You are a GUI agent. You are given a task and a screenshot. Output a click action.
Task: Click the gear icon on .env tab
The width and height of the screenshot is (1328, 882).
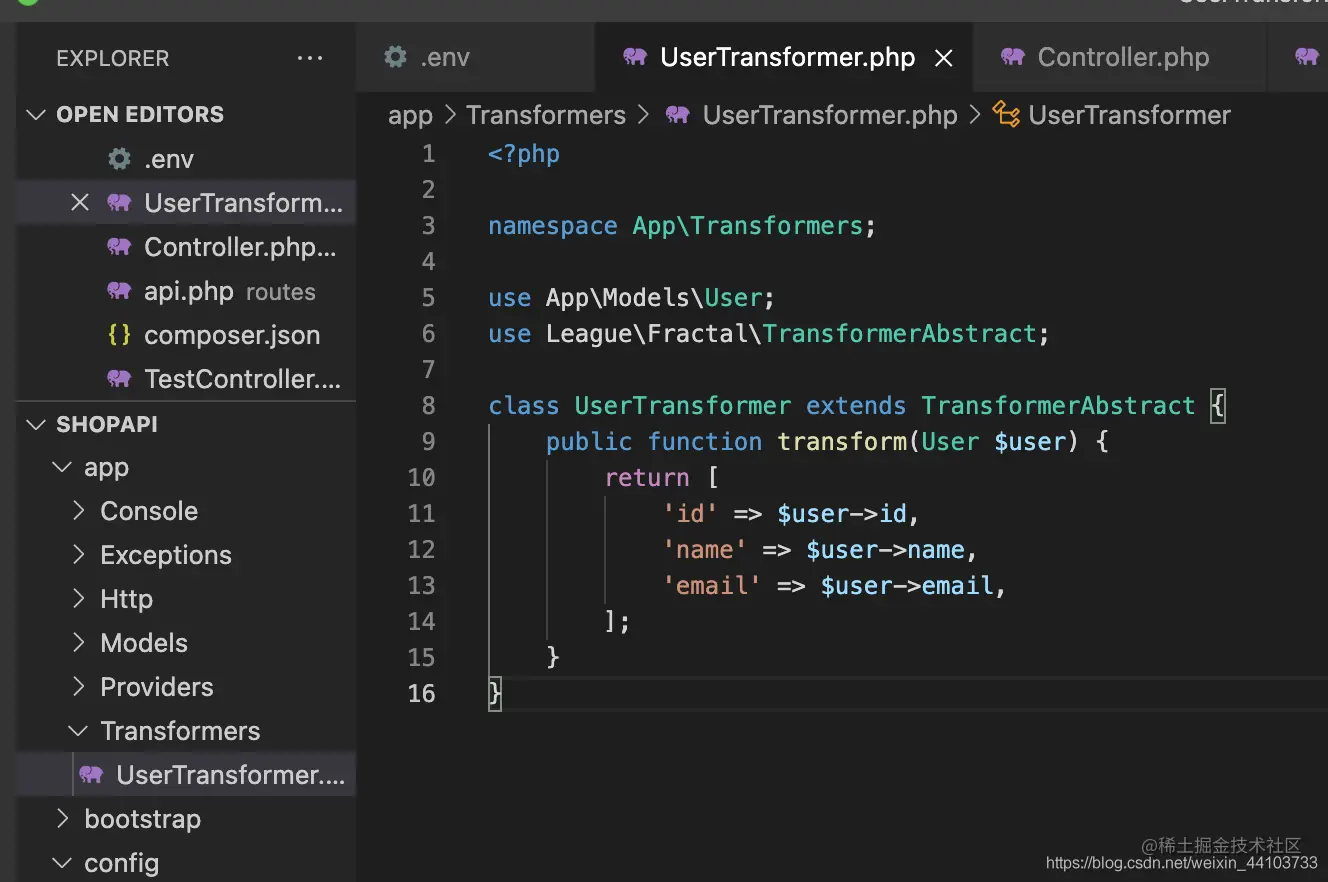(x=396, y=57)
